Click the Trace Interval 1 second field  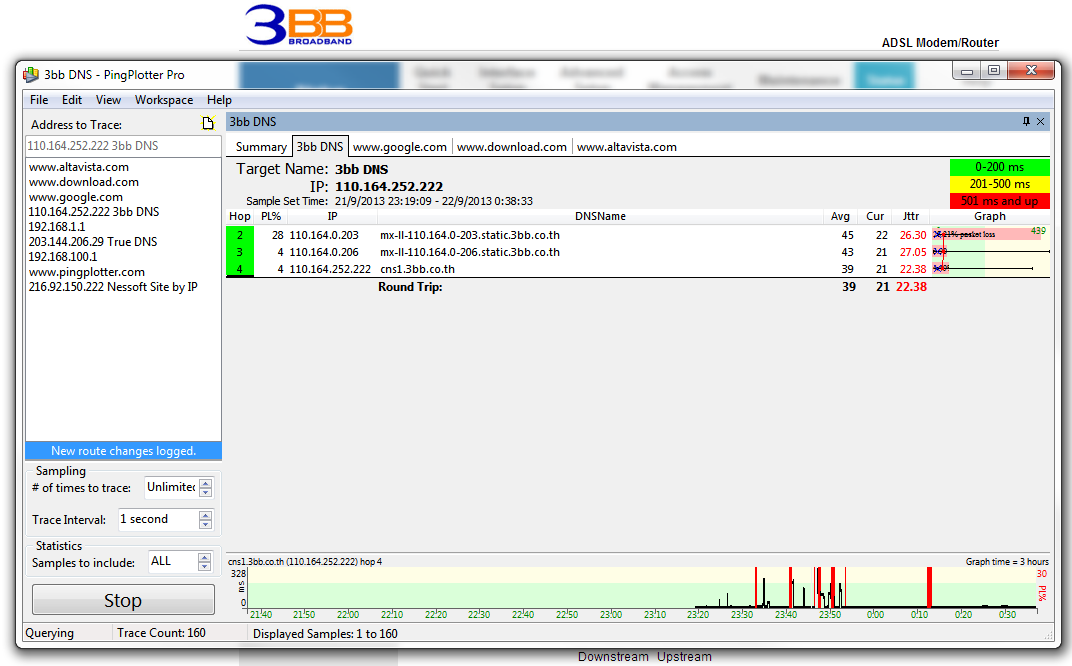(158, 519)
